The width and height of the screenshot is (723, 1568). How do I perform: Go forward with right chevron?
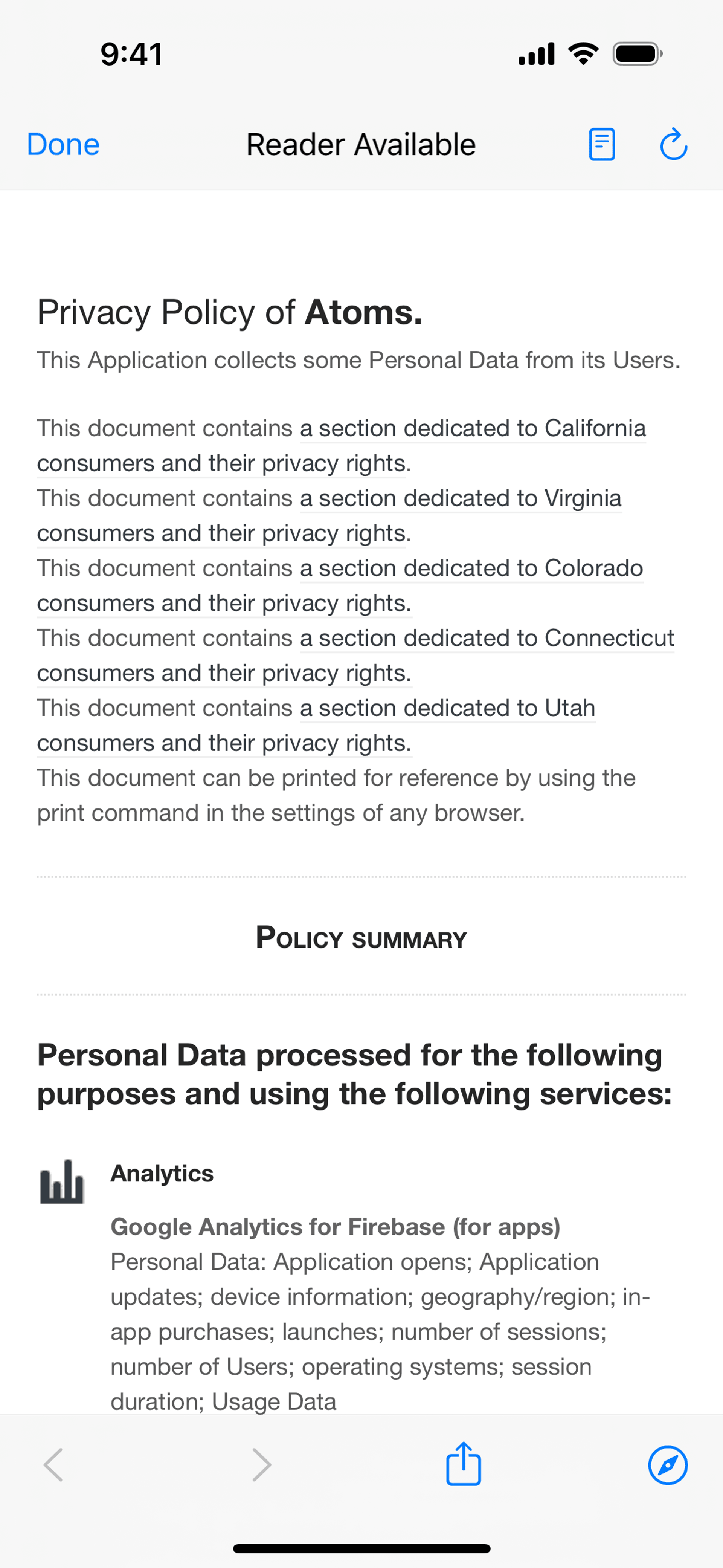[x=262, y=1464]
